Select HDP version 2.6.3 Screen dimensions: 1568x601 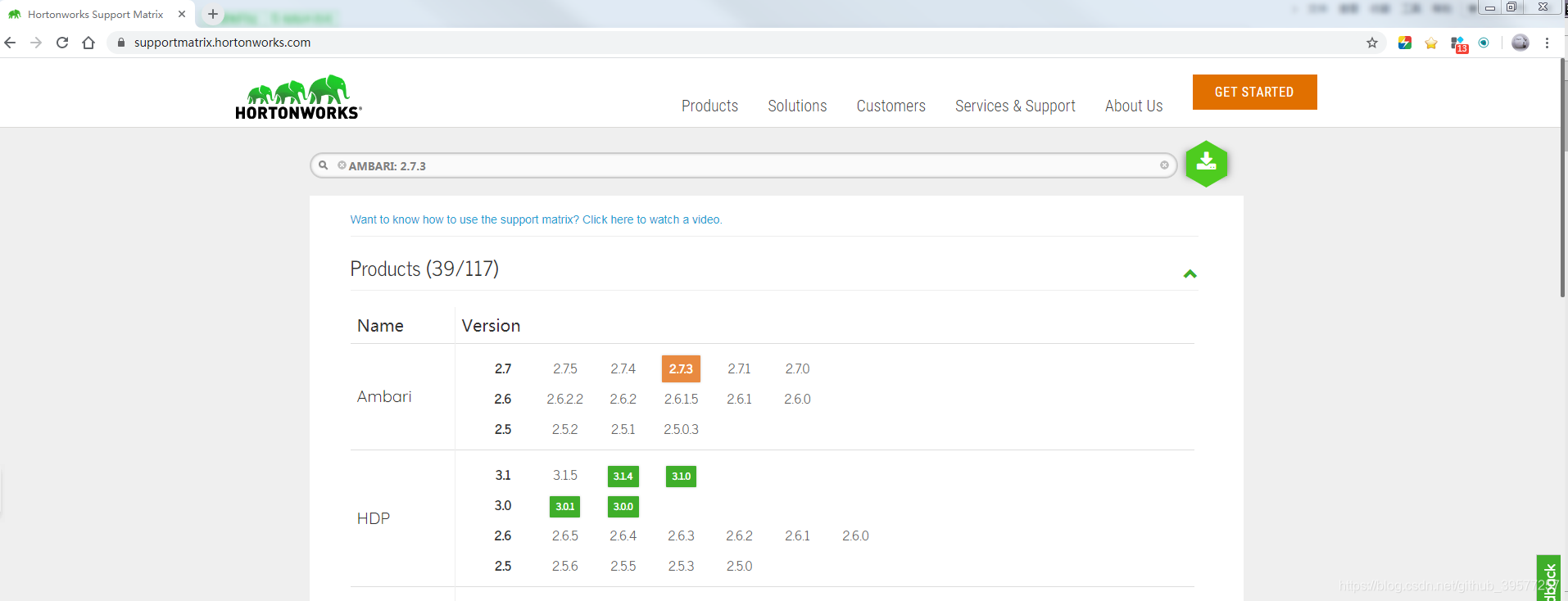point(681,535)
